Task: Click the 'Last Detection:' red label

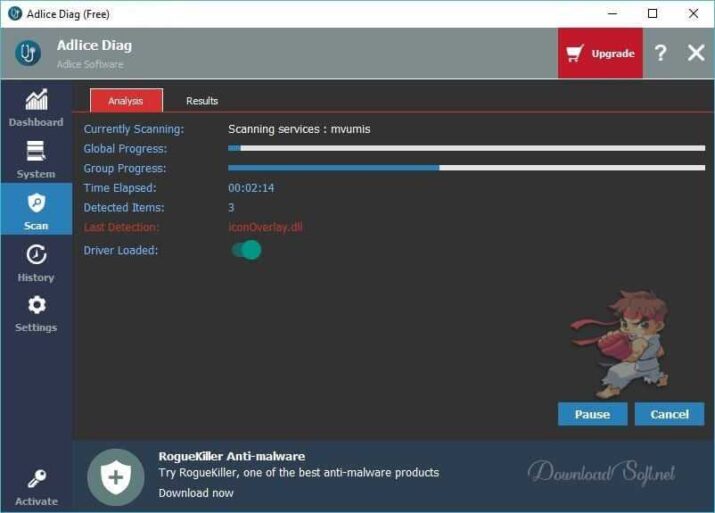Action: pyautogui.click(x=121, y=227)
